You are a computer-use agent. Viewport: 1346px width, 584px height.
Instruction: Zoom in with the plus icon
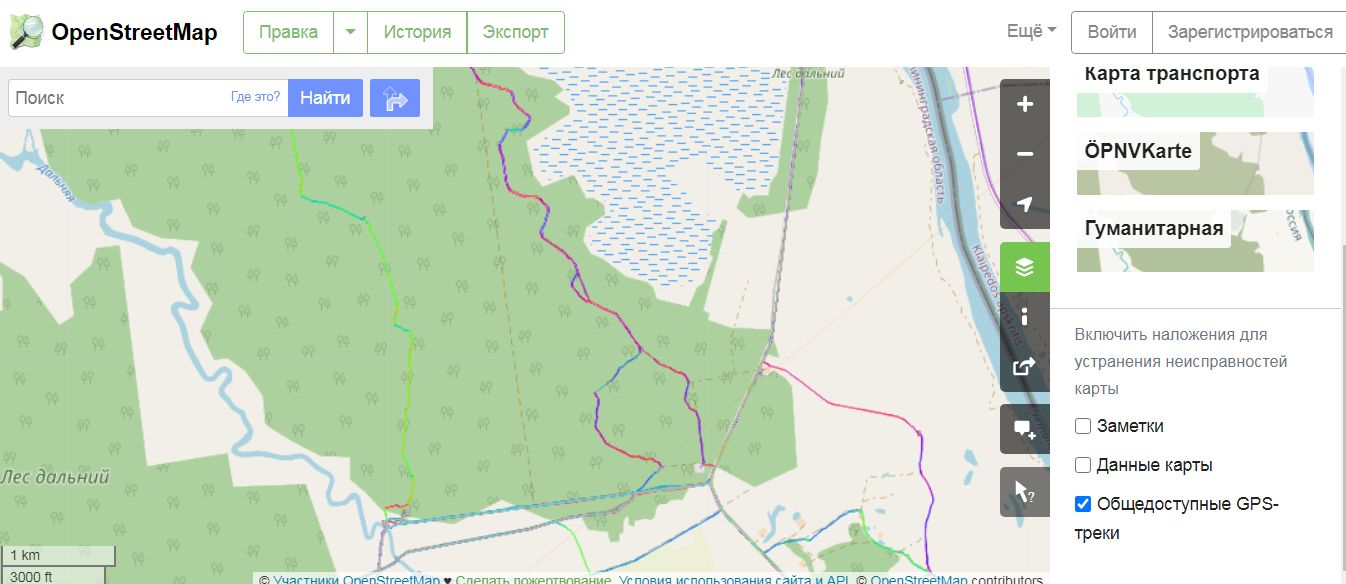(1024, 104)
